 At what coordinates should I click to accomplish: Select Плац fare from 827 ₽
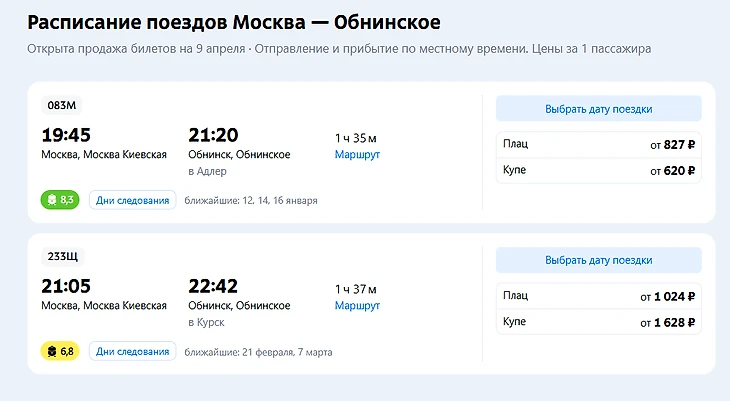(598, 145)
